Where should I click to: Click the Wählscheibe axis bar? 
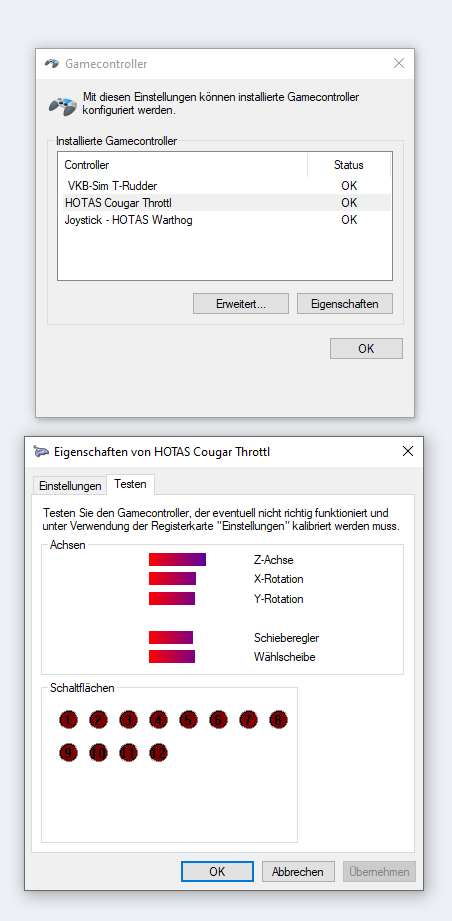pos(172,657)
